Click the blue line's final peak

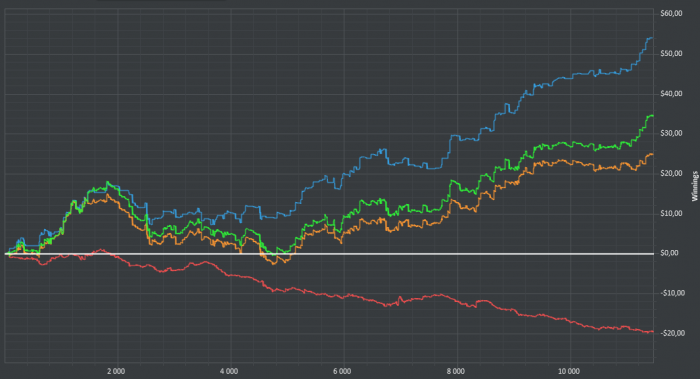click(650, 38)
